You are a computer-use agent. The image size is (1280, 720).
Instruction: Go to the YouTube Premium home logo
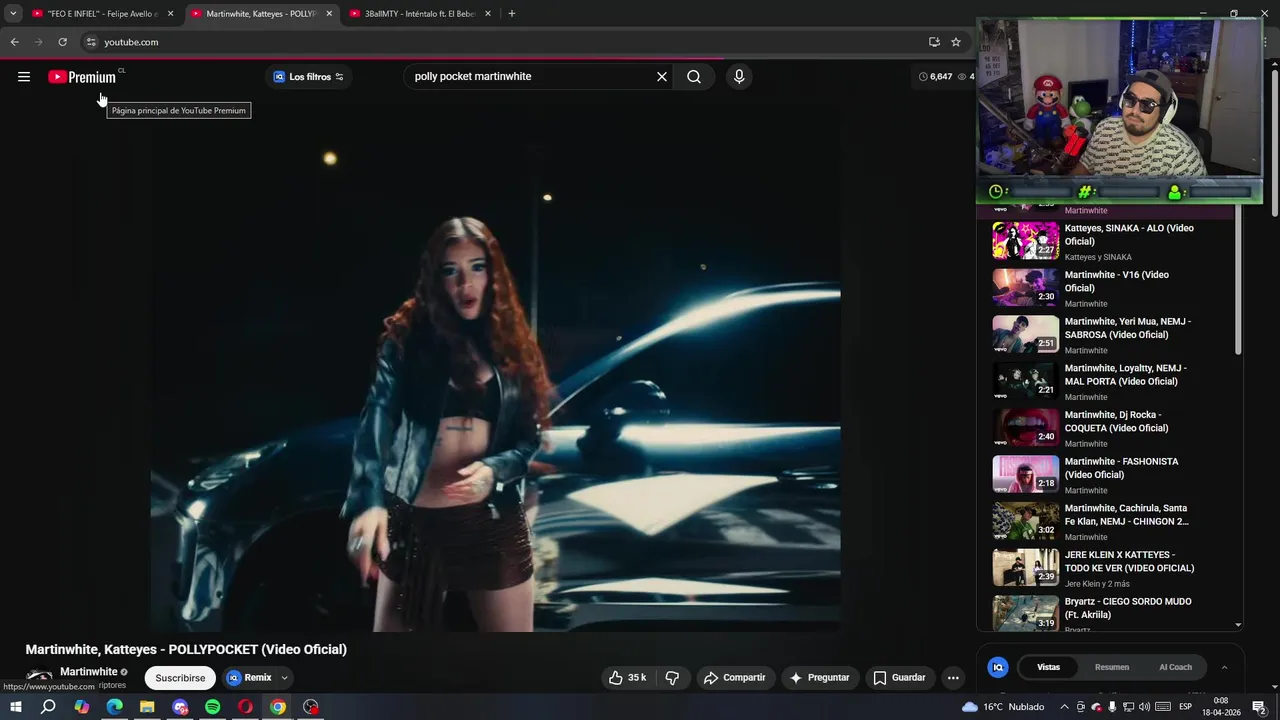(82, 77)
